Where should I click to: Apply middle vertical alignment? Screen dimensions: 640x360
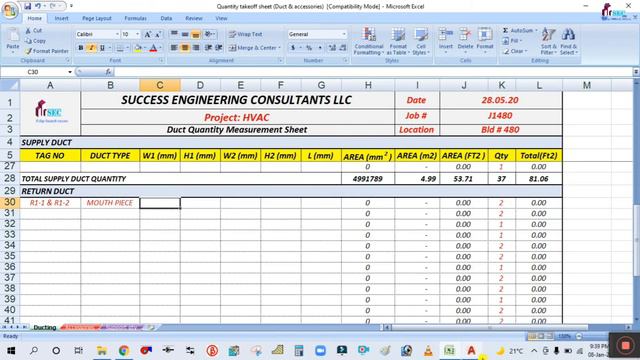point(185,34)
